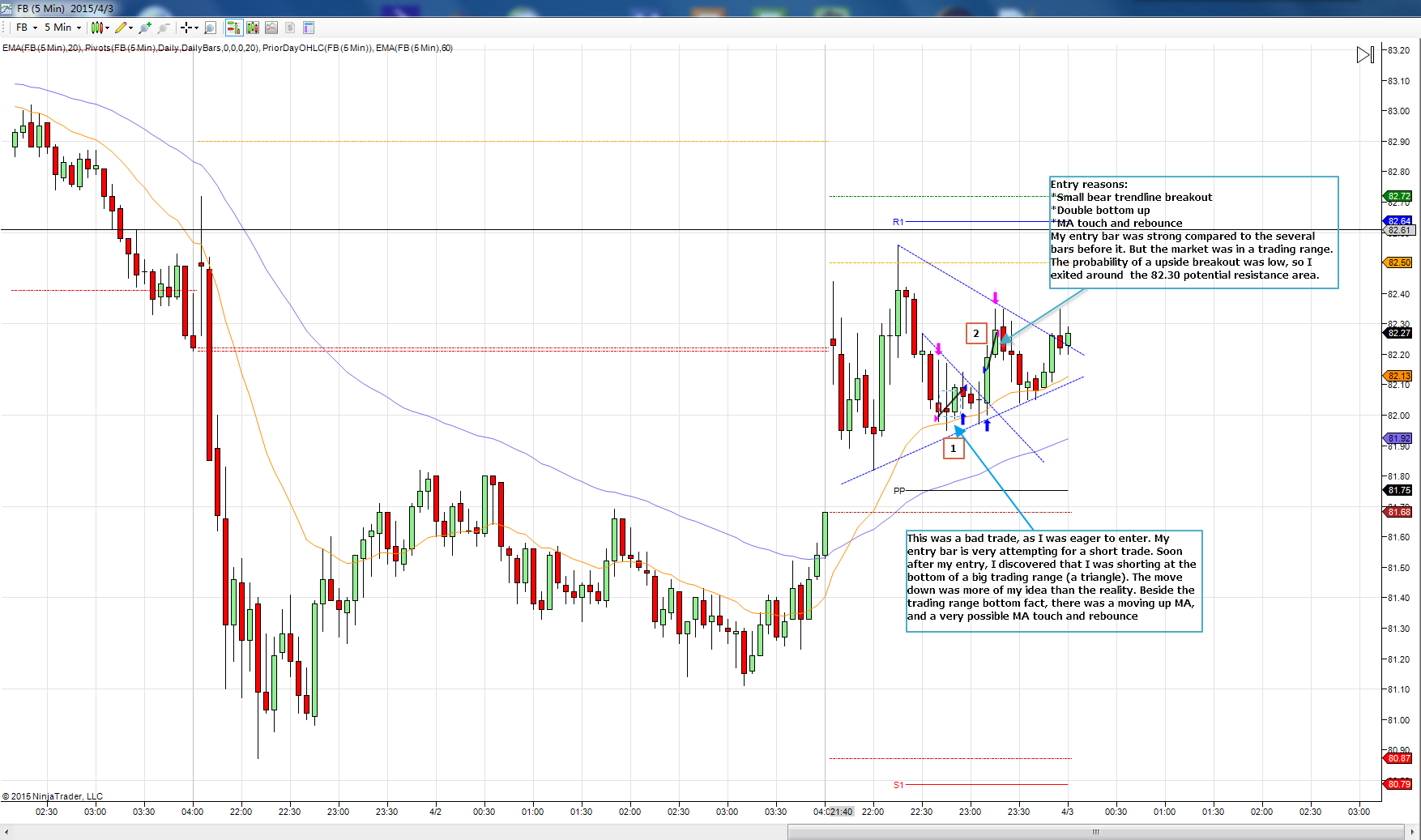The width and height of the screenshot is (1421, 840).
Task: Select the S1 pivot label
Action: point(898,785)
